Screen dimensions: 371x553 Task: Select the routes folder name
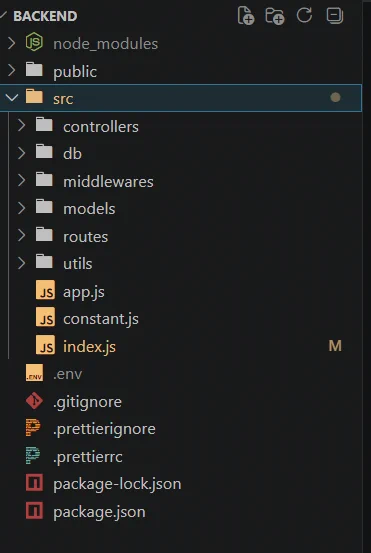click(85, 237)
